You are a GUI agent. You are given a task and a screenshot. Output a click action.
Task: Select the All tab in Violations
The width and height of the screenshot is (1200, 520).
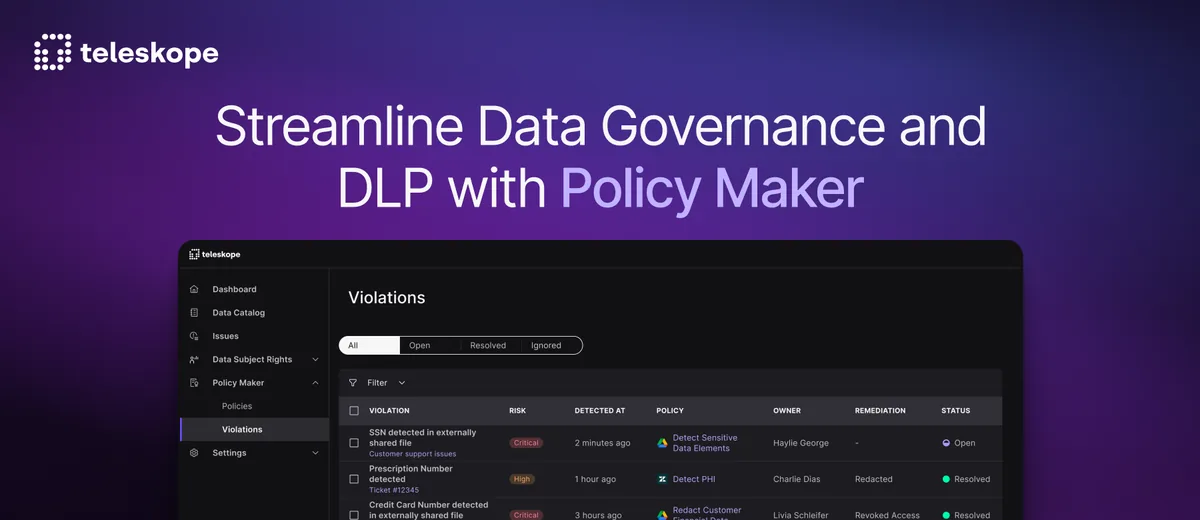[369, 345]
